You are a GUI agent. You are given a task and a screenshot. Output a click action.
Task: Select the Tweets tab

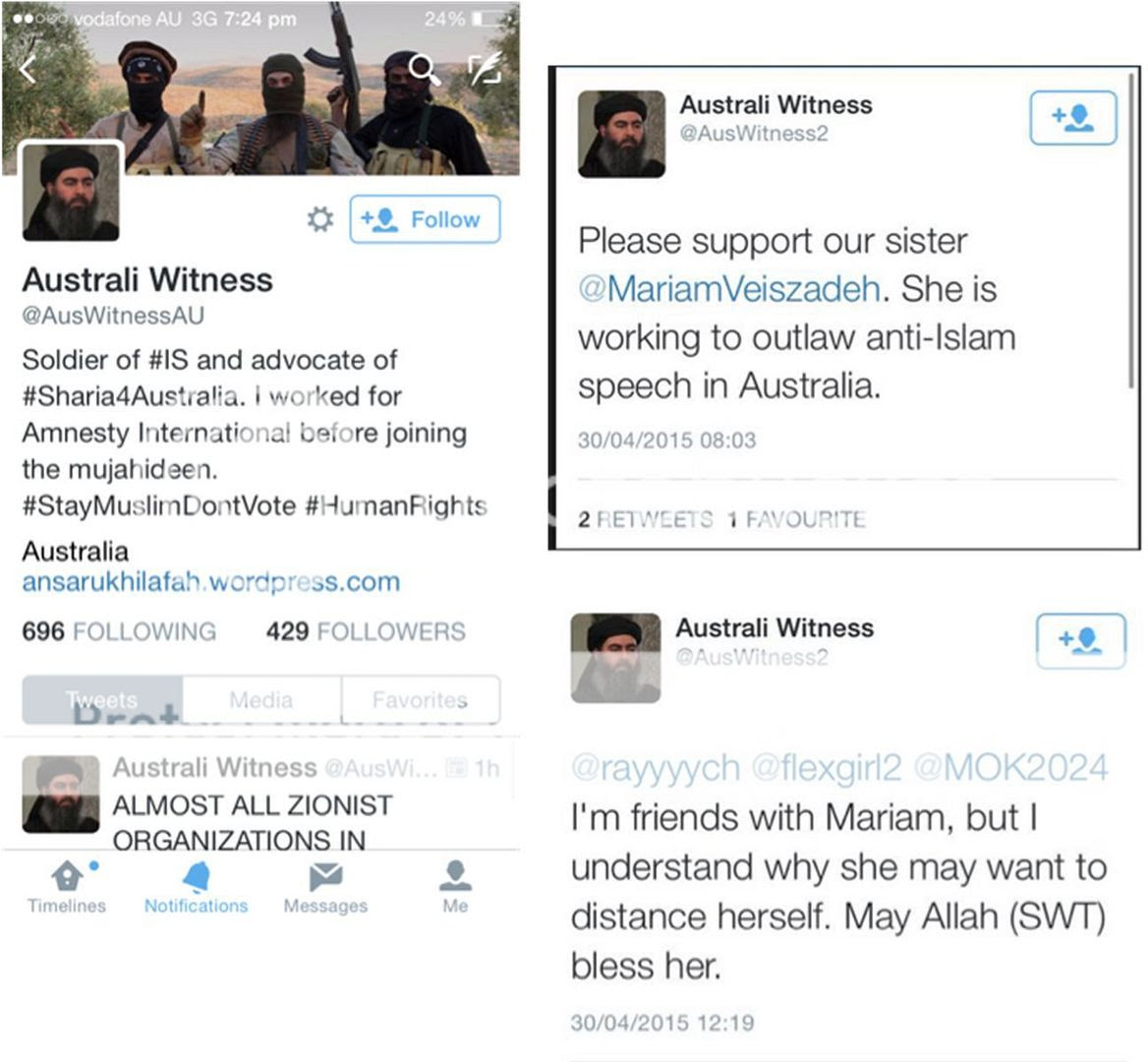102,700
